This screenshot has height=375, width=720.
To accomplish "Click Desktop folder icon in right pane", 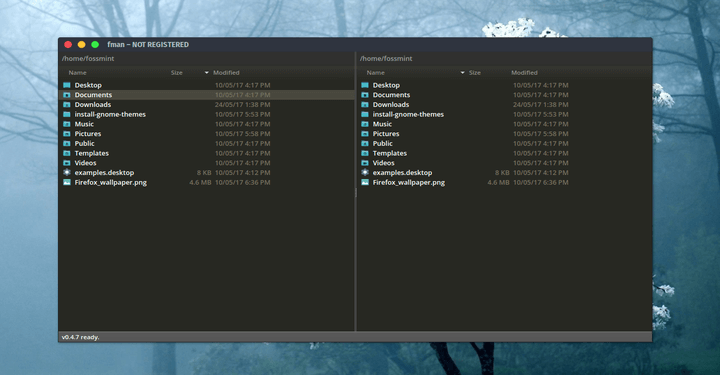I will (x=365, y=85).
